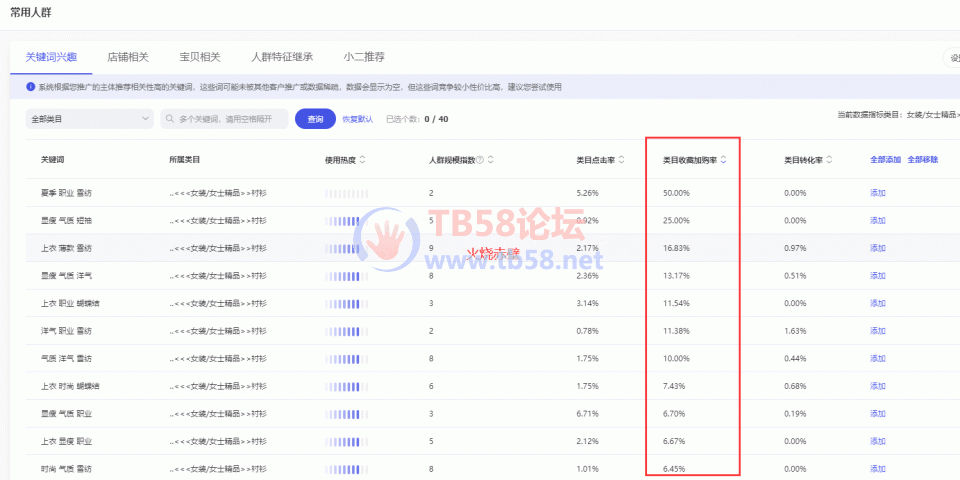960x480 pixels.
Task: Sort by 类目收藏加购率 using its sort arrows
Action: (x=722, y=159)
